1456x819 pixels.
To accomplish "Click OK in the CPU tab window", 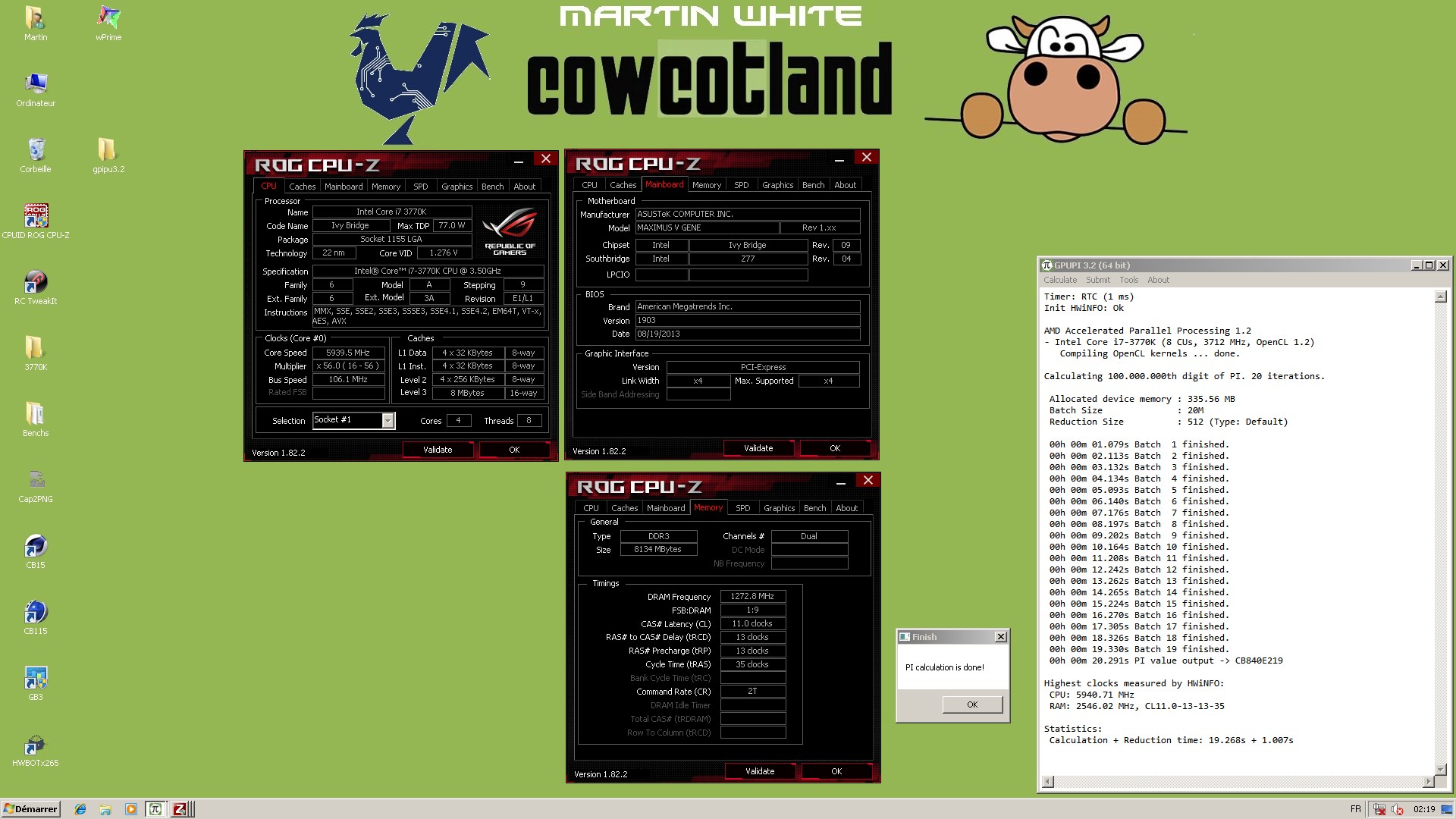I will coord(514,450).
